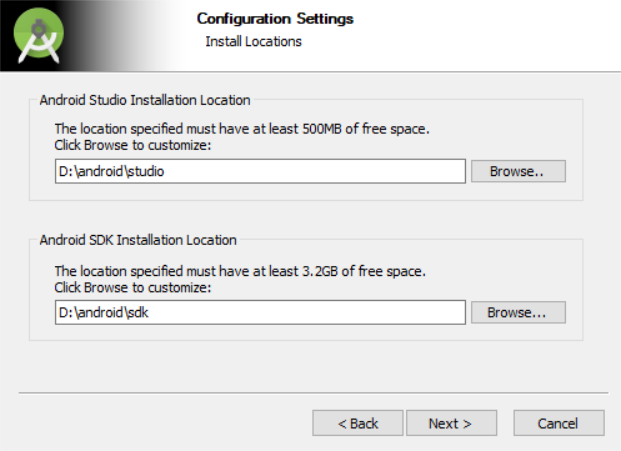Browse for Android Studio installation location
Screen dimensions: 621x451
(x=517, y=171)
